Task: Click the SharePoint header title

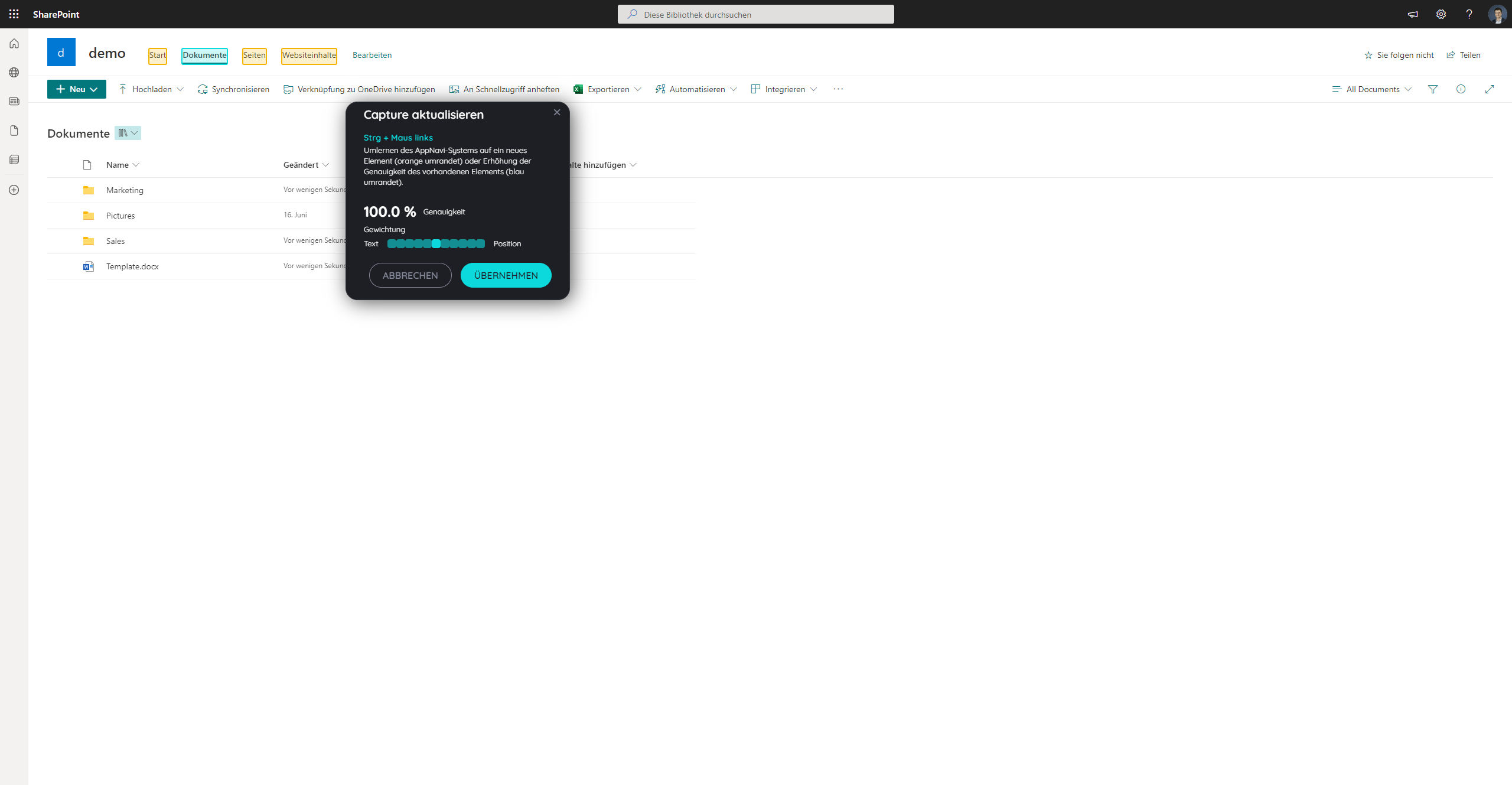Action: click(x=56, y=14)
